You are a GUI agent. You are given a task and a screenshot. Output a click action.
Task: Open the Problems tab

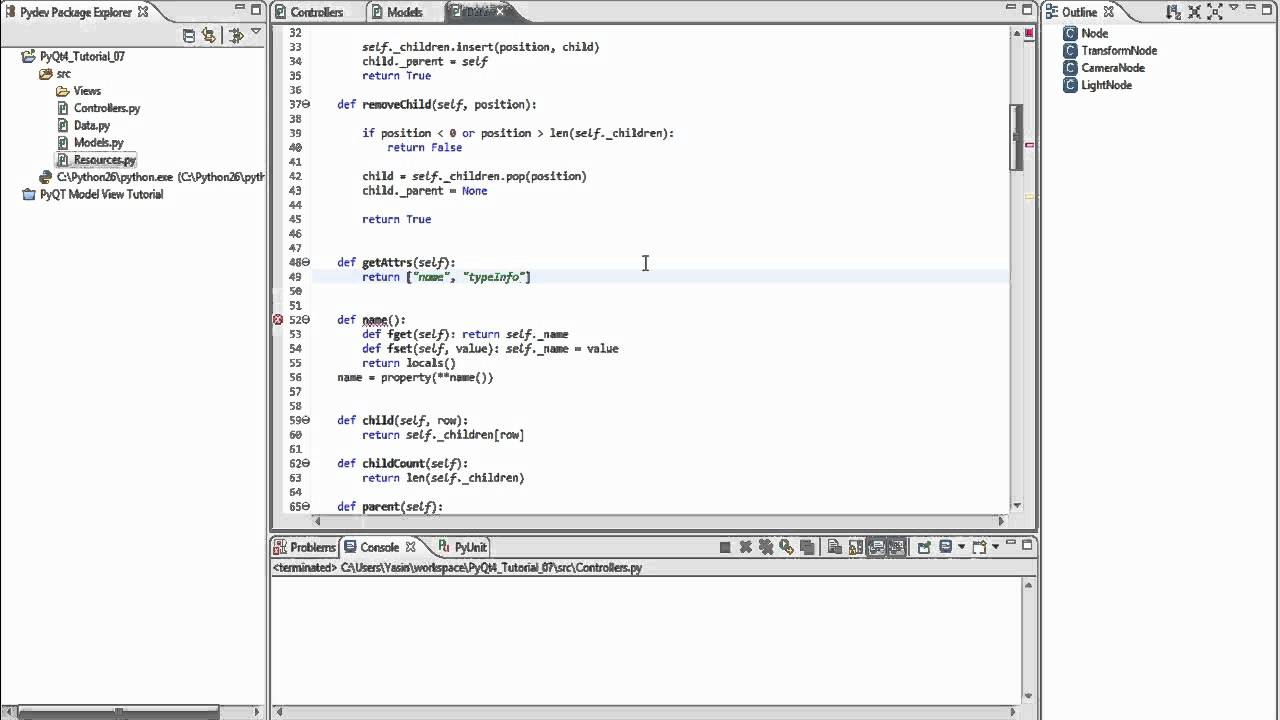pos(312,547)
